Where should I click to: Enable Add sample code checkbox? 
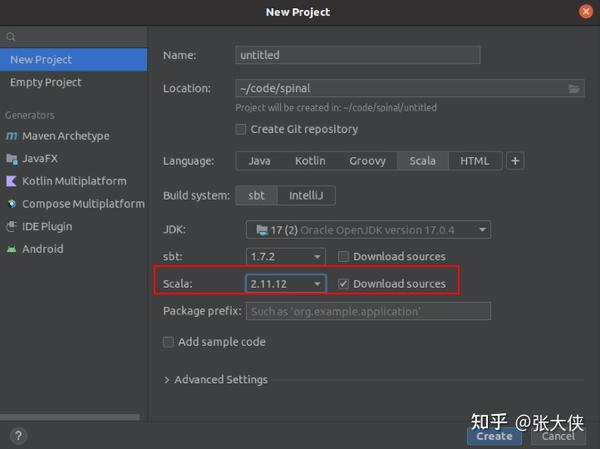click(x=168, y=342)
